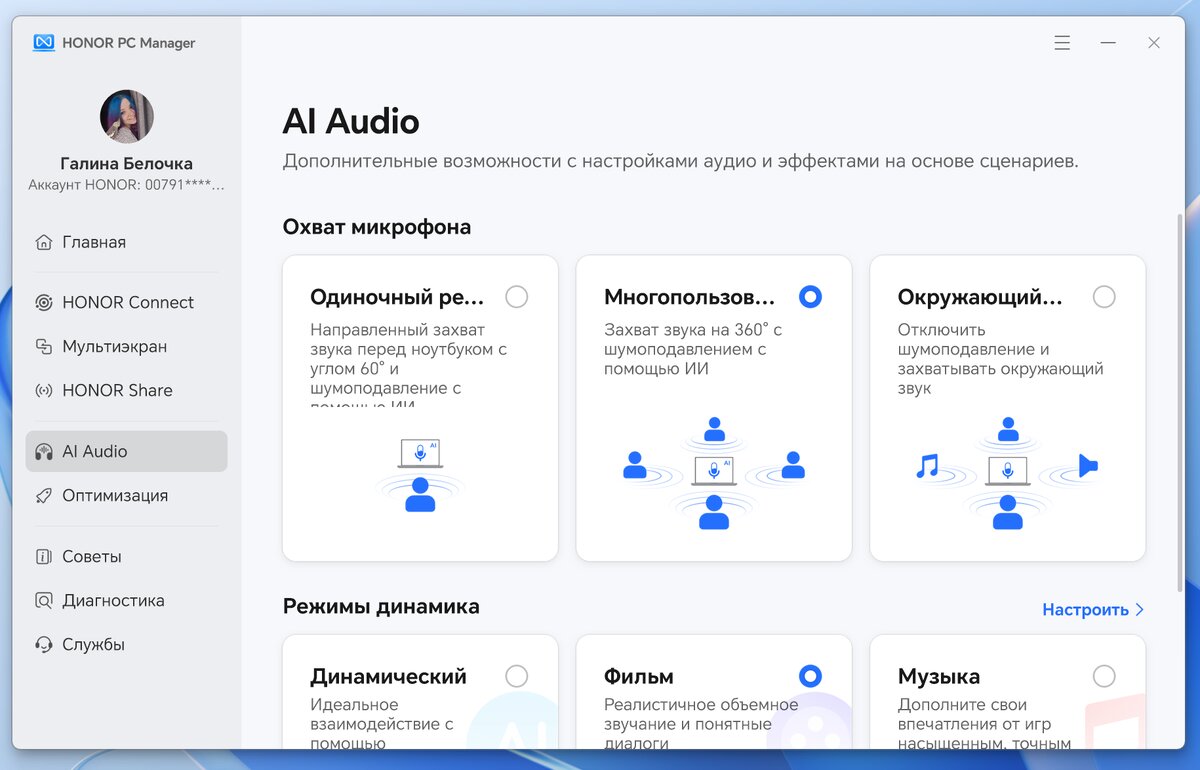Open the Службы section
This screenshot has width=1200, height=770.
pyautogui.click(x=126, y=644)
